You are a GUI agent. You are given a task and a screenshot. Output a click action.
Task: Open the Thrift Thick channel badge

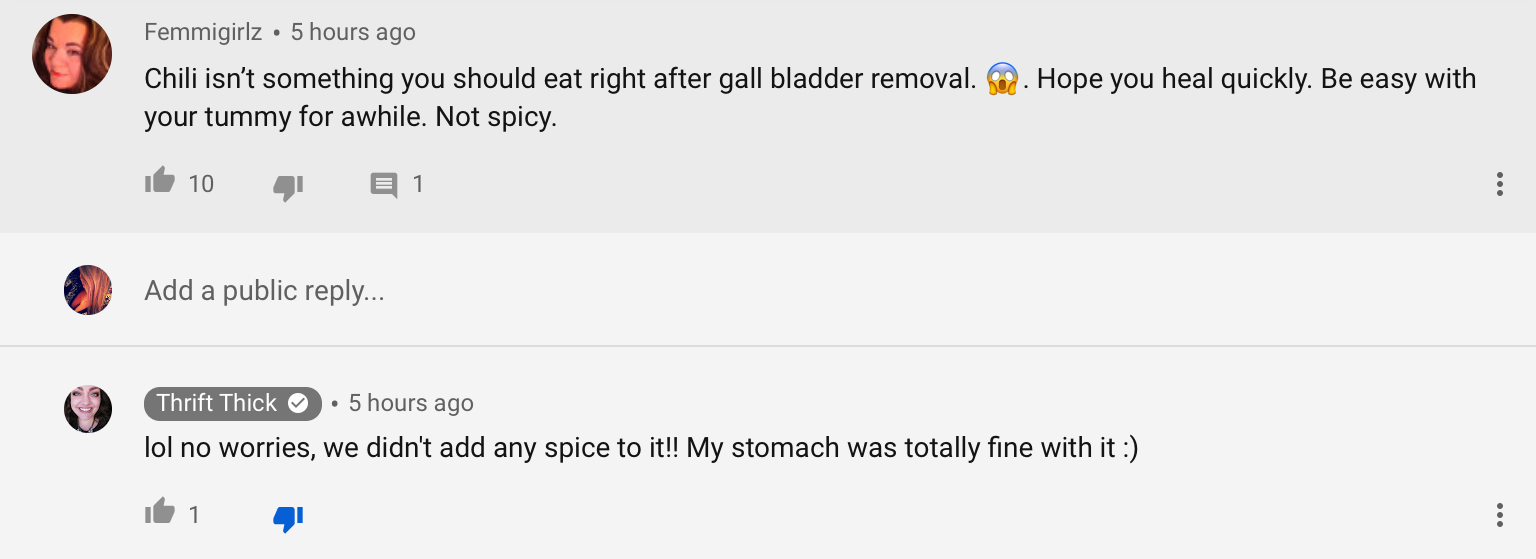[233, 403]
